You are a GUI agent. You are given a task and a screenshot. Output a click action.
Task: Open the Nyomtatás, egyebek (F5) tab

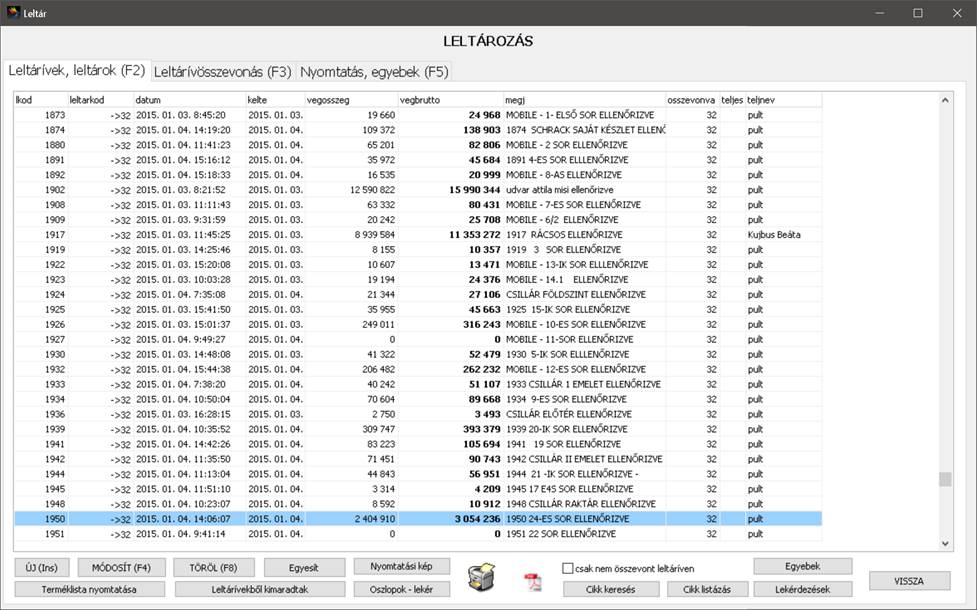tap(374, 72)
